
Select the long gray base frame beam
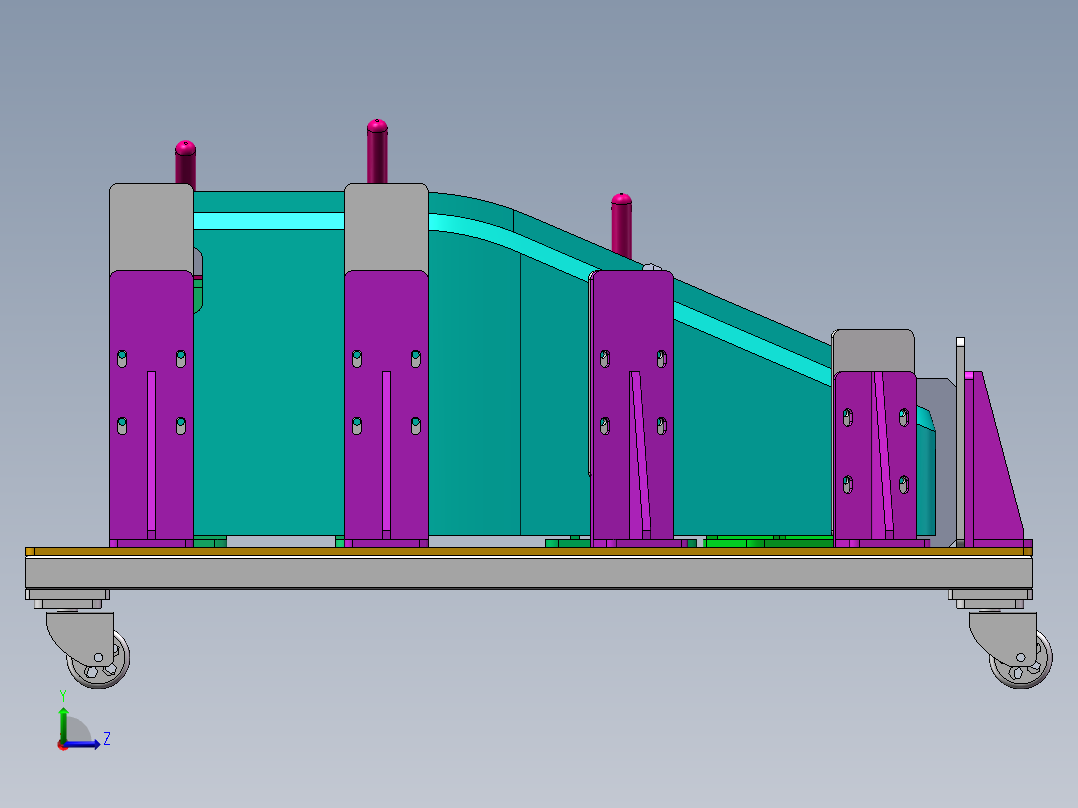[x=529, y=572]
